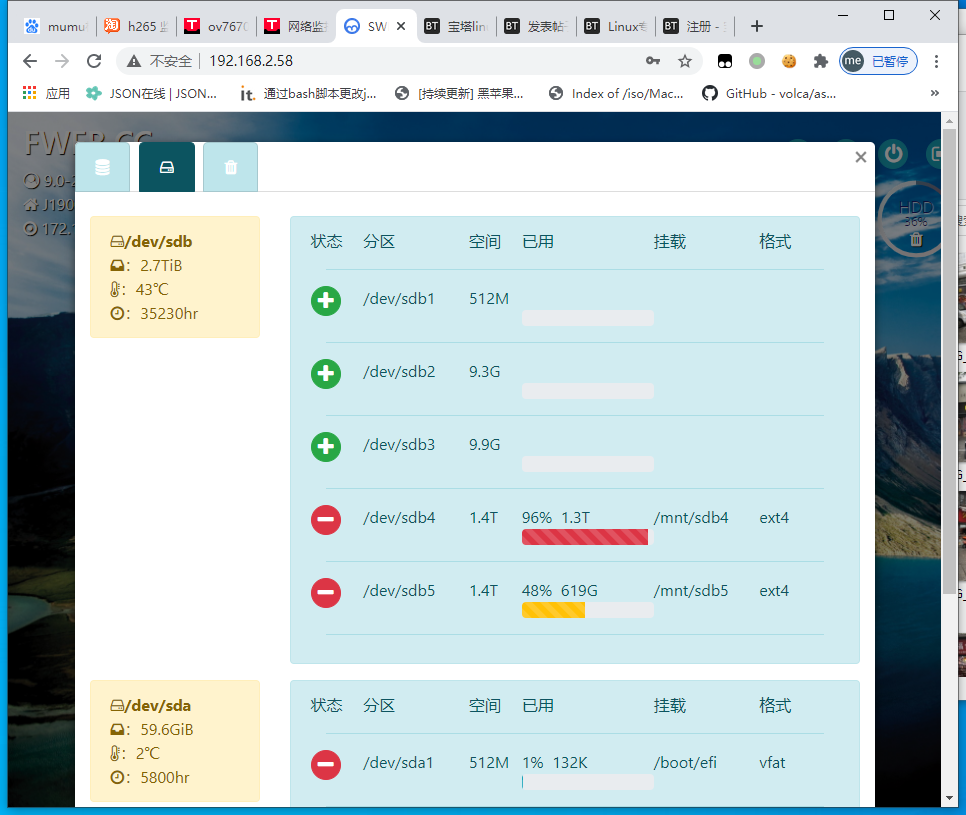Click the /dev/sdb4 red usage bar

point(585,538)
